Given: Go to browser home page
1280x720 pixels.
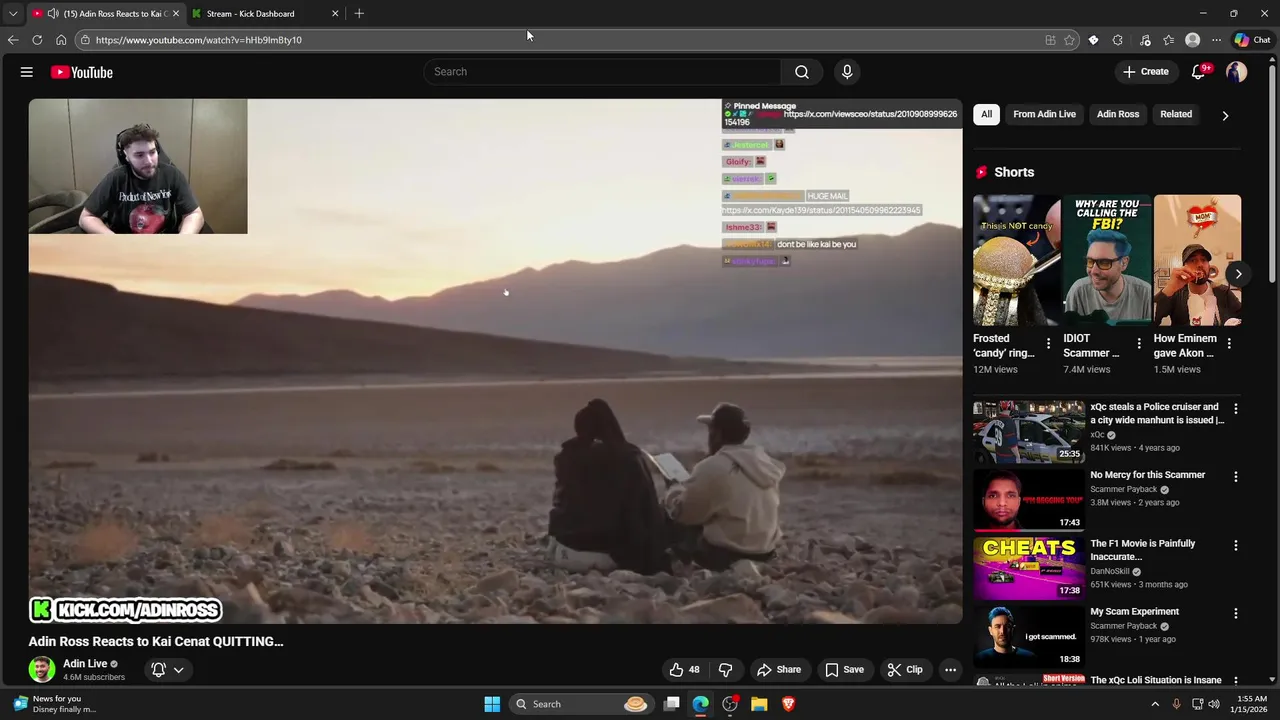Looking at the screenshot, I should 61,40.
